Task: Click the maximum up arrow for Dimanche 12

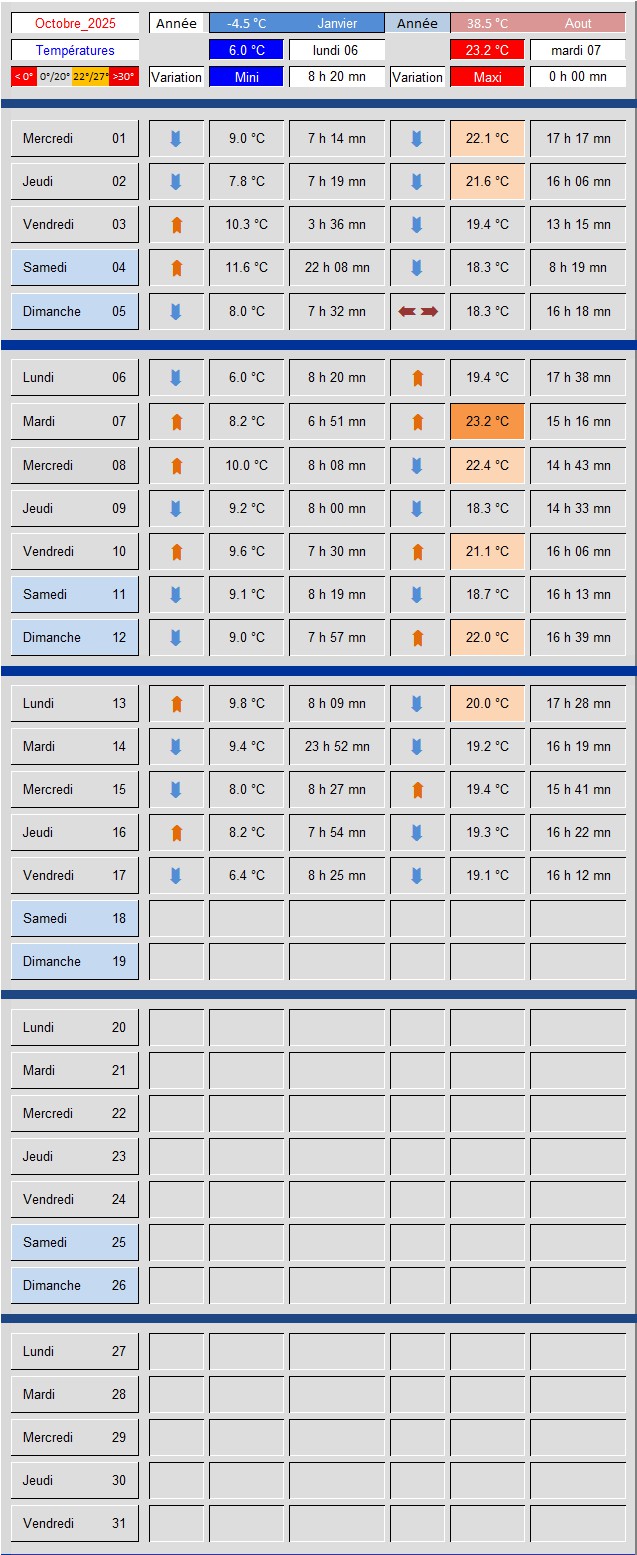Action: pyautogui.click(x=417, y=638)
